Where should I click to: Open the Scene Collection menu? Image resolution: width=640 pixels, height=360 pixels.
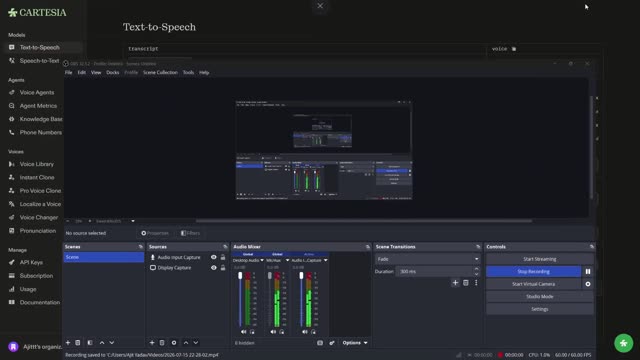click(x=160, y=73)
